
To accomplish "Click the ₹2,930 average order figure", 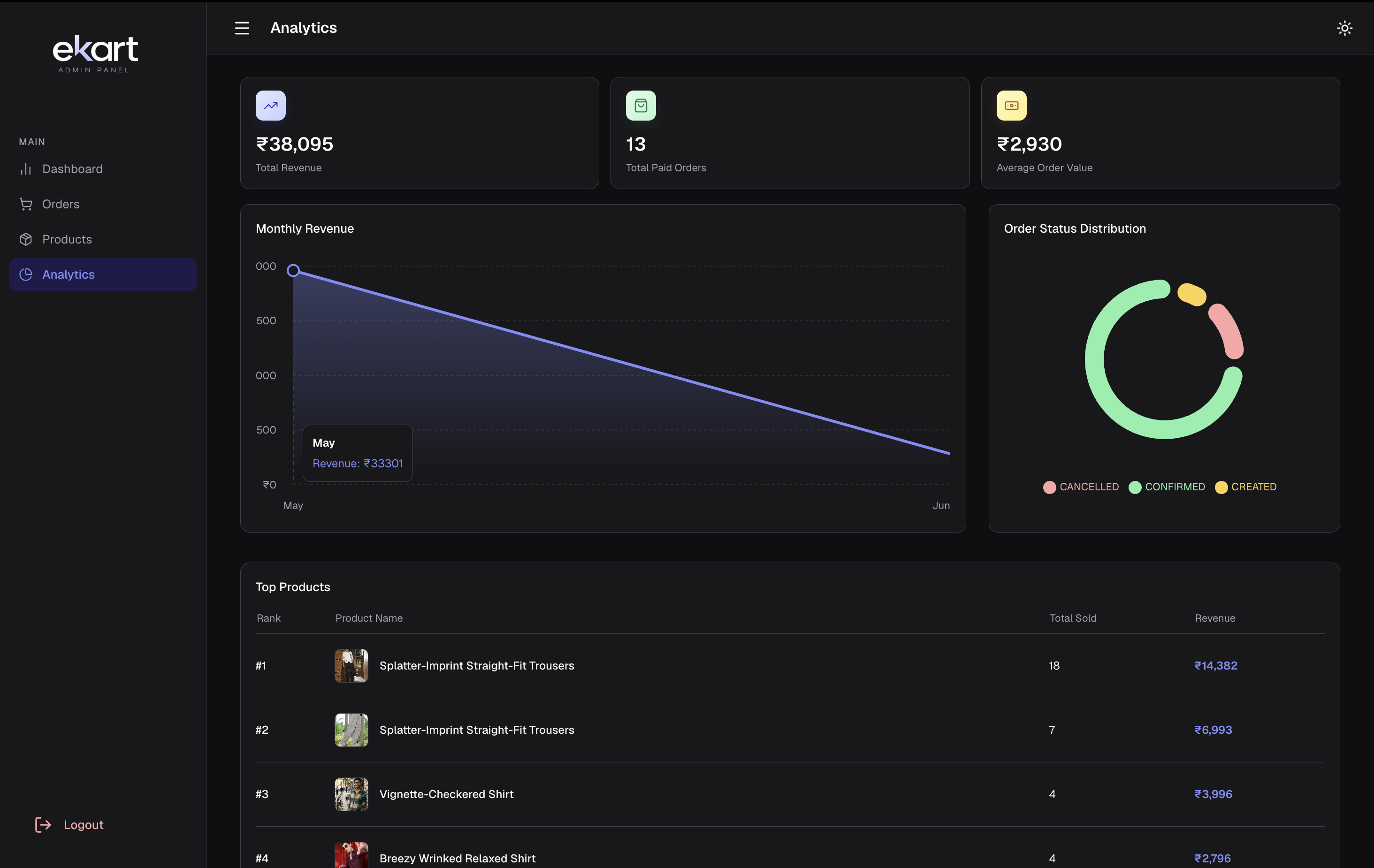I will 1030,145.
